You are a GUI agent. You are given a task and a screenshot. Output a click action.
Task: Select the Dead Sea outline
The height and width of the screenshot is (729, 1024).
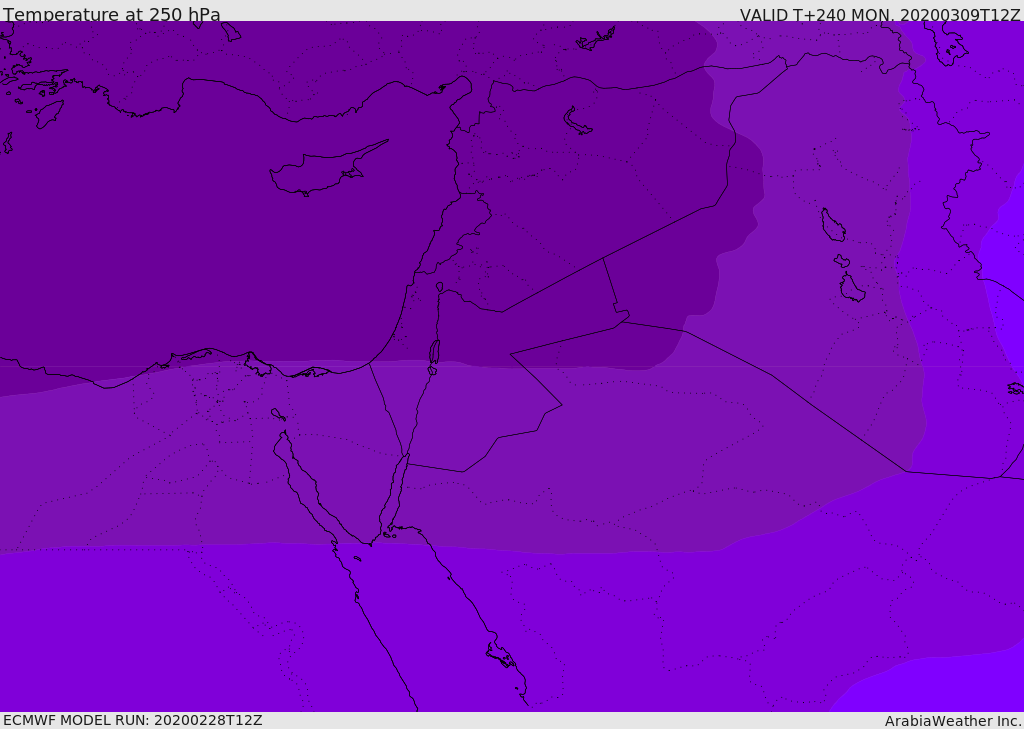(434, 353)
